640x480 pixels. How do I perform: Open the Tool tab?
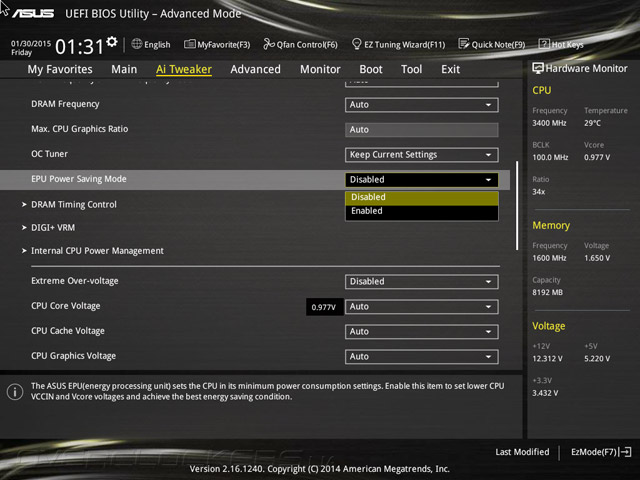click(411, 69)
